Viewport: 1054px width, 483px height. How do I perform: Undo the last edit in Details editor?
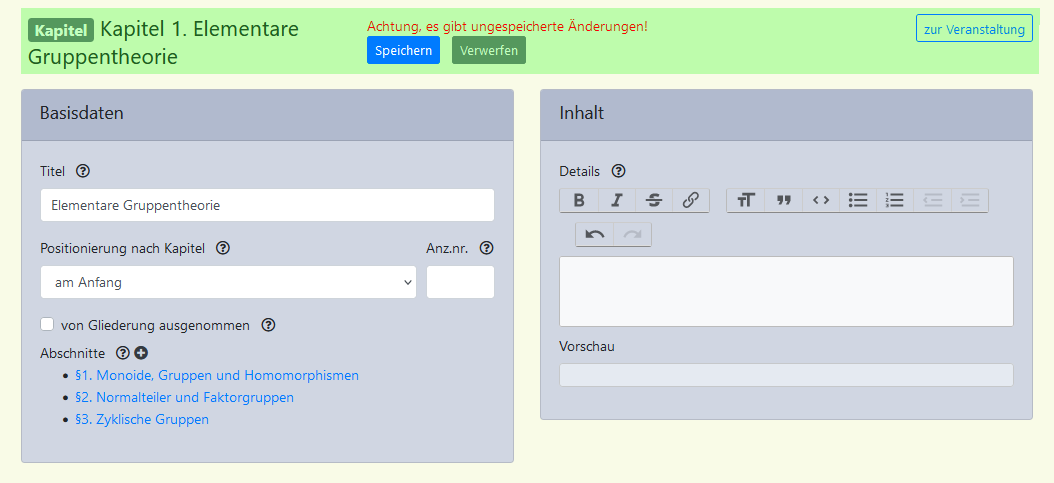click(x=595, y=234)
